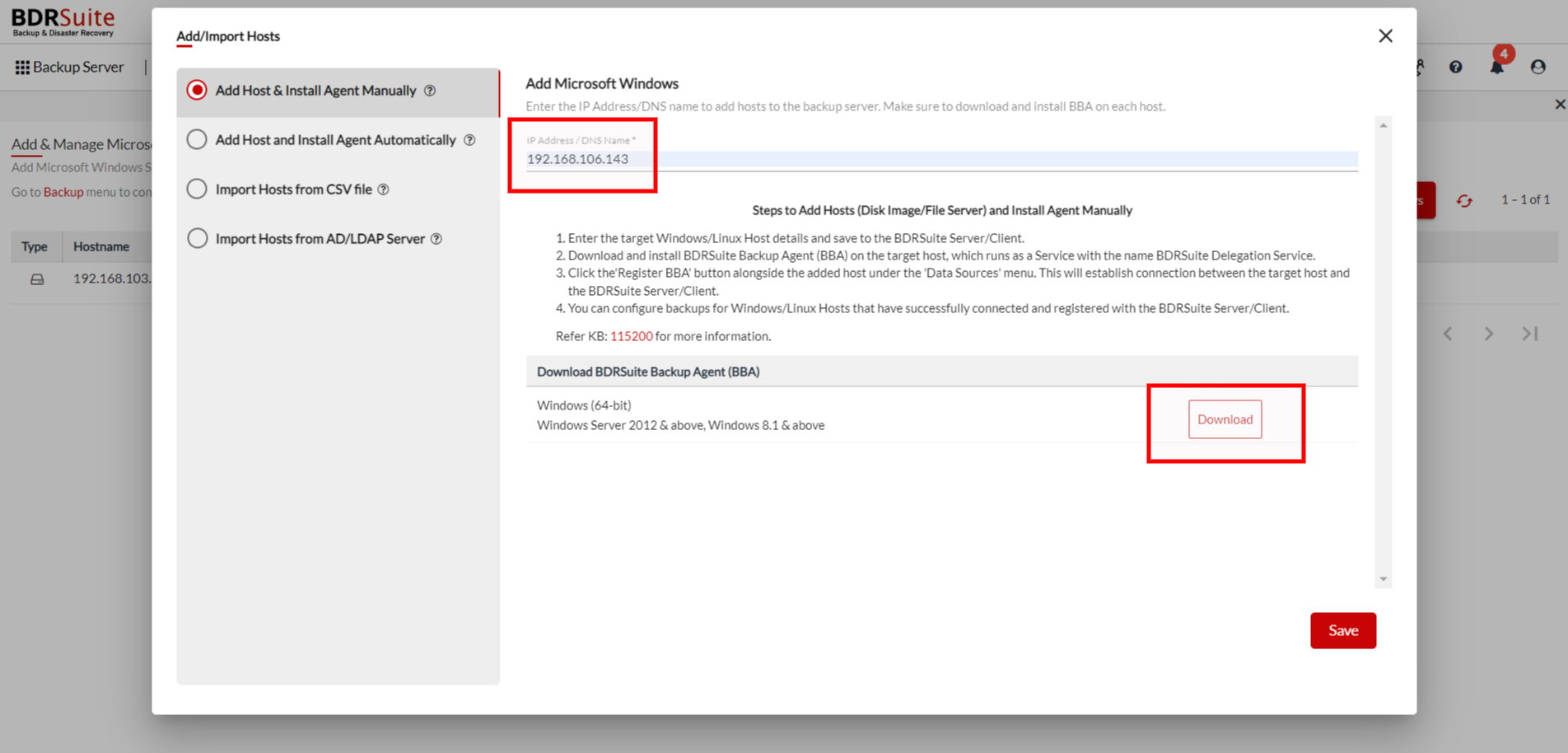1568x753 pixels.
Task: Choose Import Hosts from AD/LDAP Server option
Action: click(x=197, y=238)
